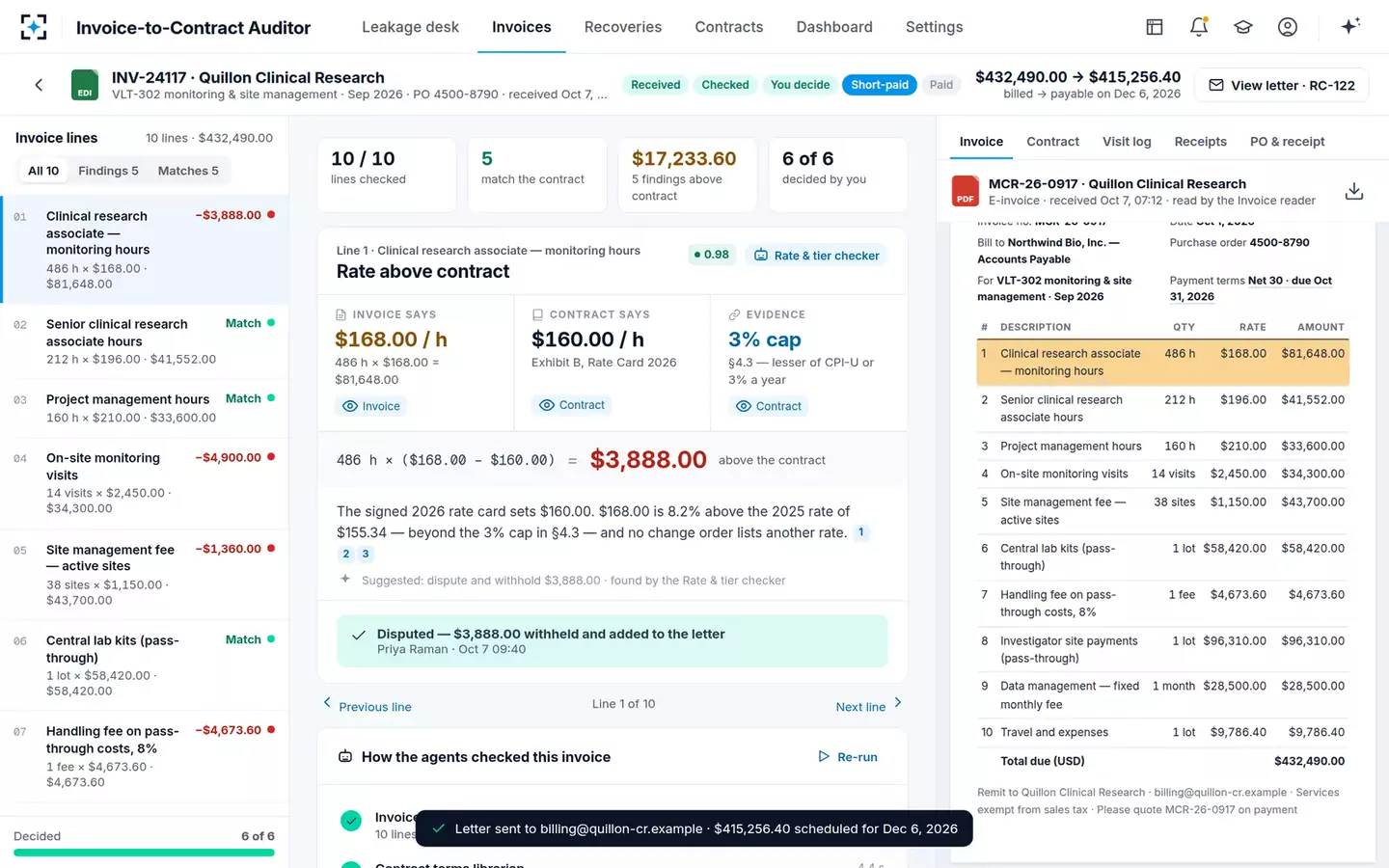This screenshot has height=868, width=1389.
Task: Go to the Previous line
Action: click(x=367, y=706)
